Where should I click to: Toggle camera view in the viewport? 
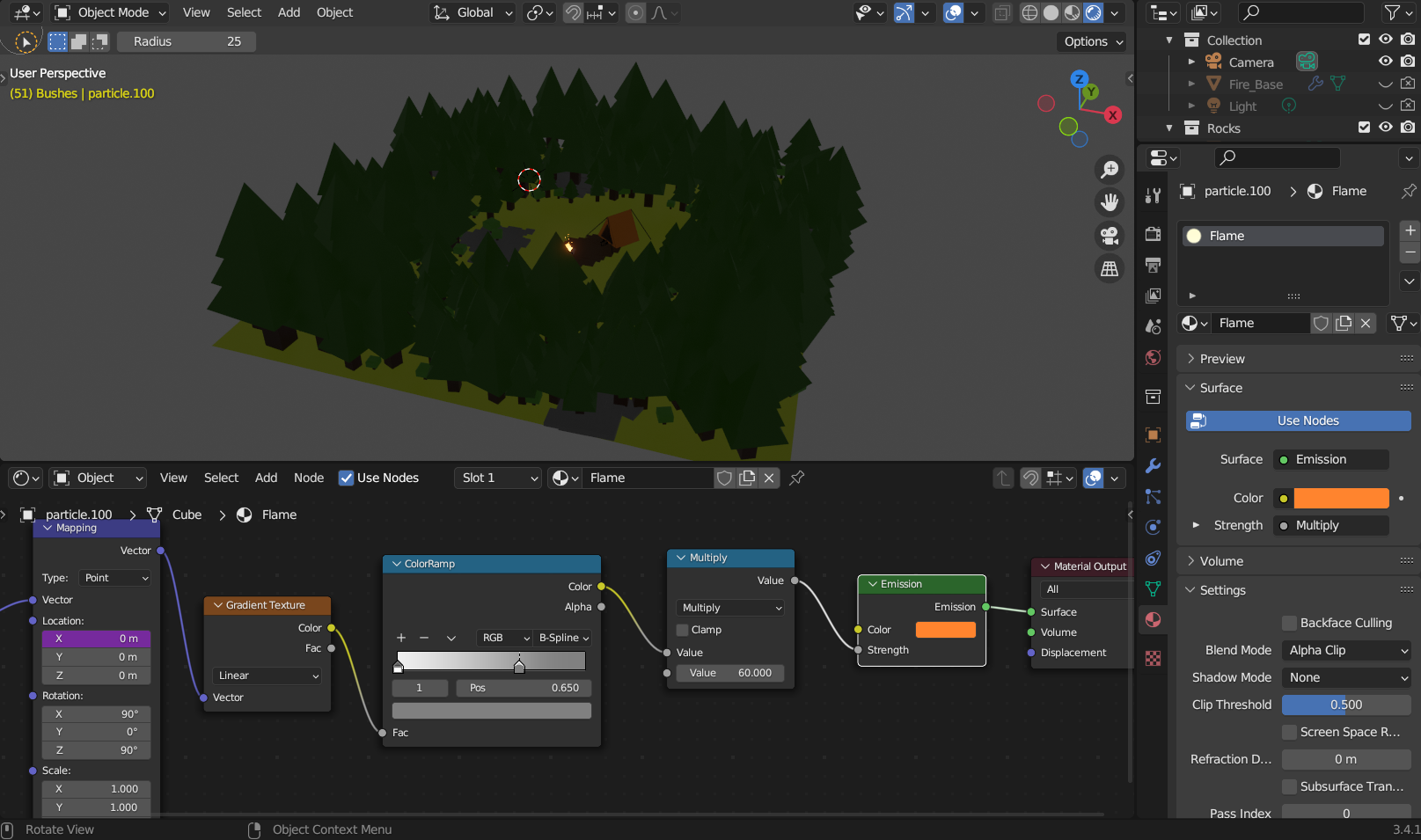pos(1110,236)
